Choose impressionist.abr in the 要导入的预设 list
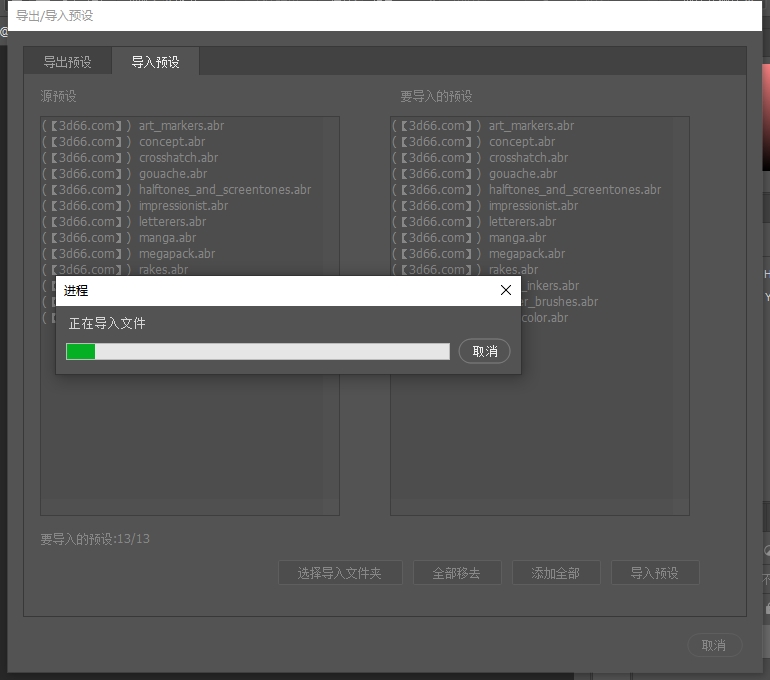 coord(533,206)
